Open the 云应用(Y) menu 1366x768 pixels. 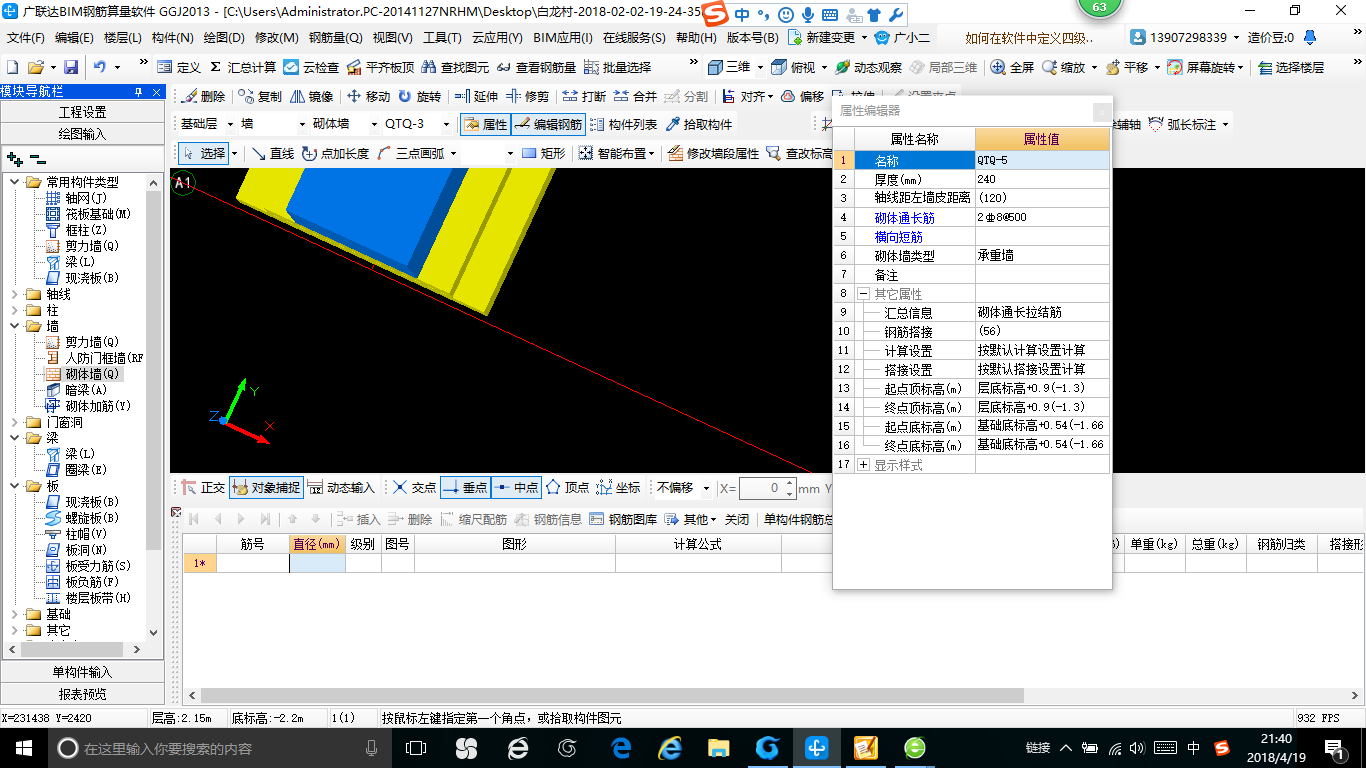(497, 38)
